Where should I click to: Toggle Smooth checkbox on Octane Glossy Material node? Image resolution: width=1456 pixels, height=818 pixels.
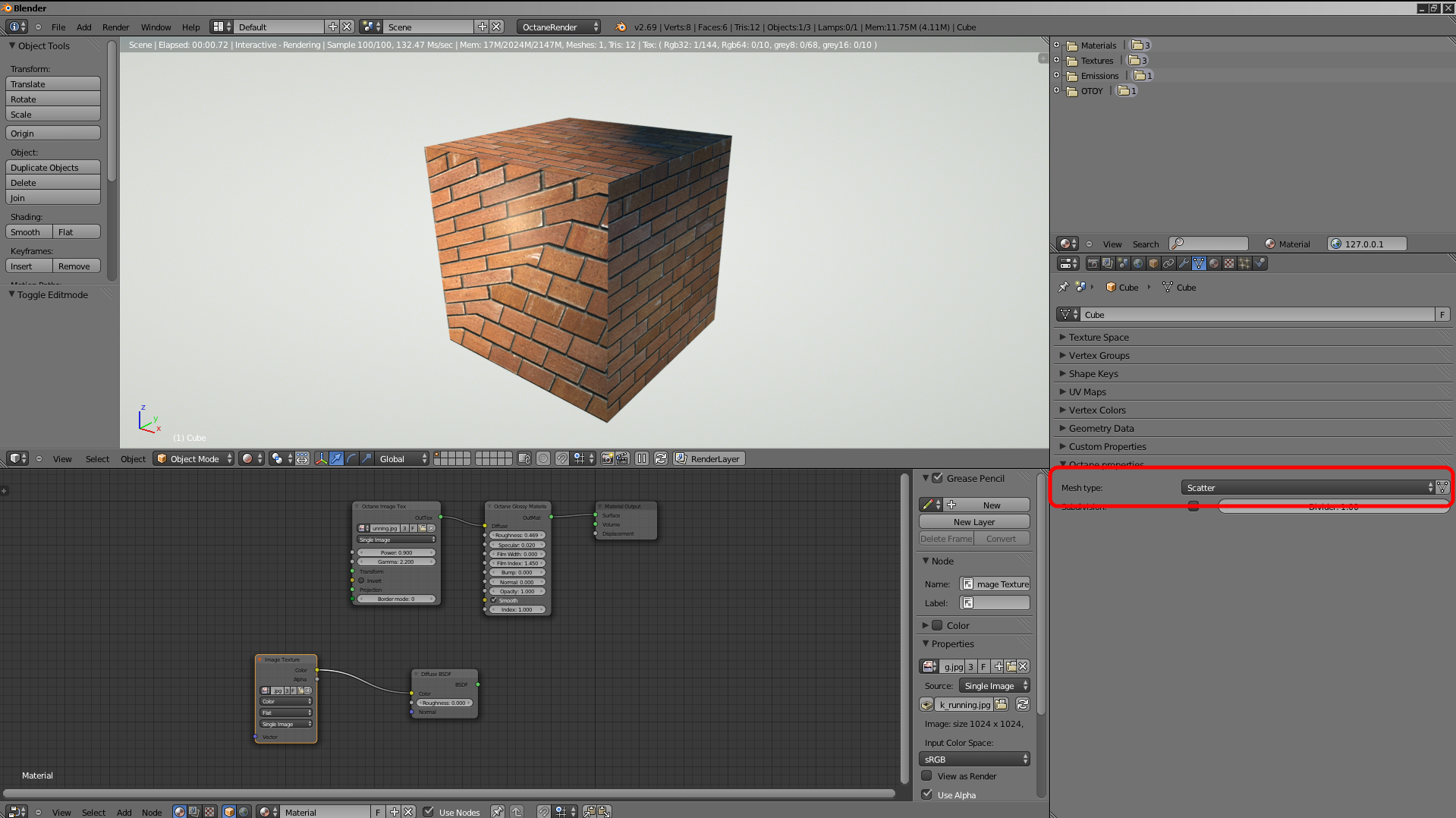pos(494,600)
